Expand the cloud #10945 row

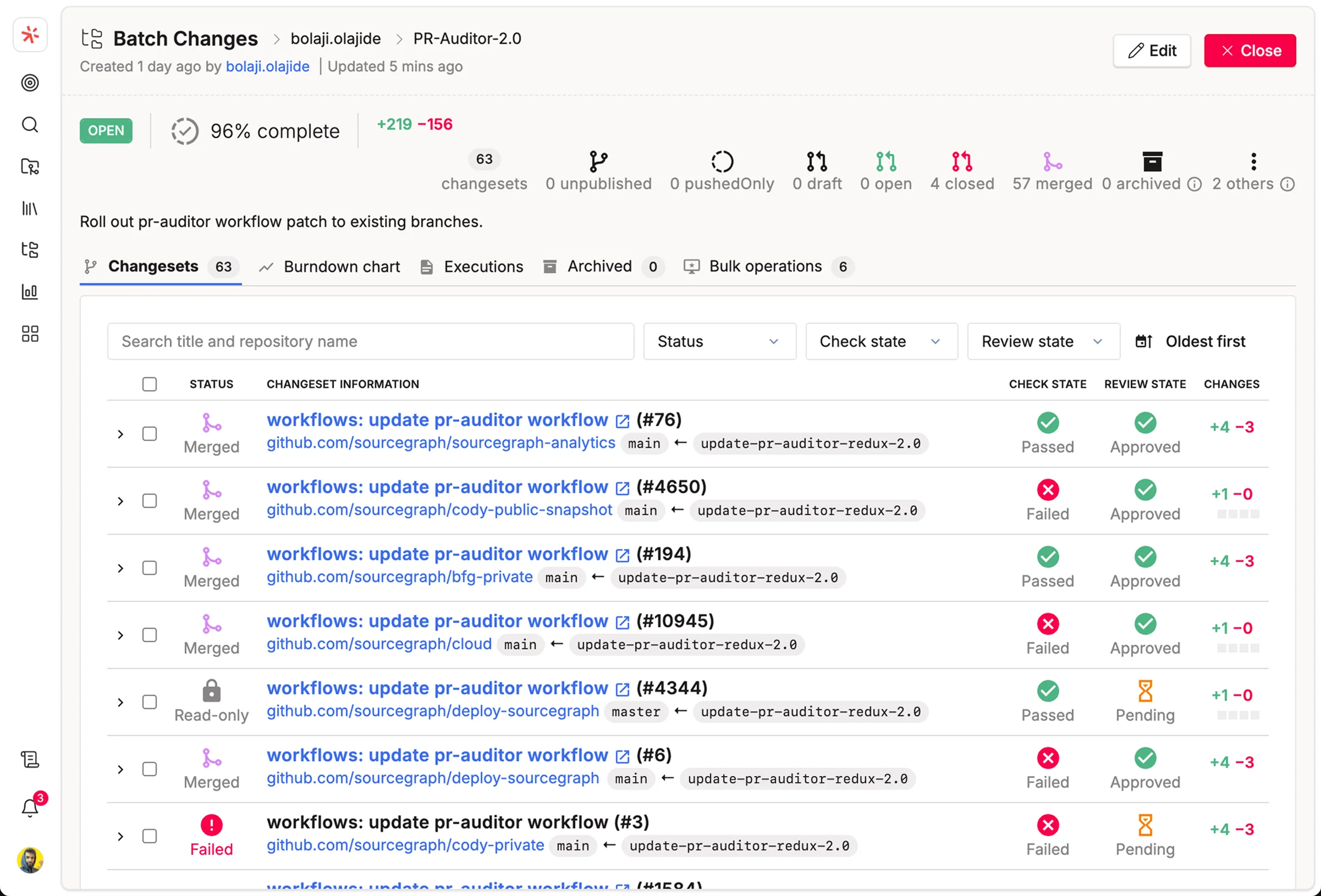pyautogui.click(x=120, y=636)
